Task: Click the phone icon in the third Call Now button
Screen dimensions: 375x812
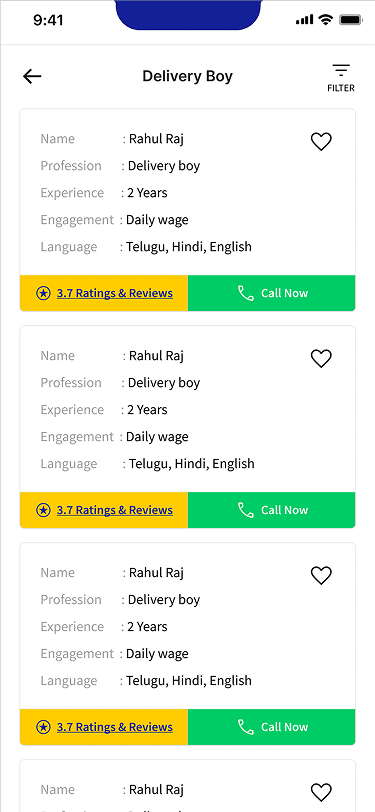Action: coord(246,727)
